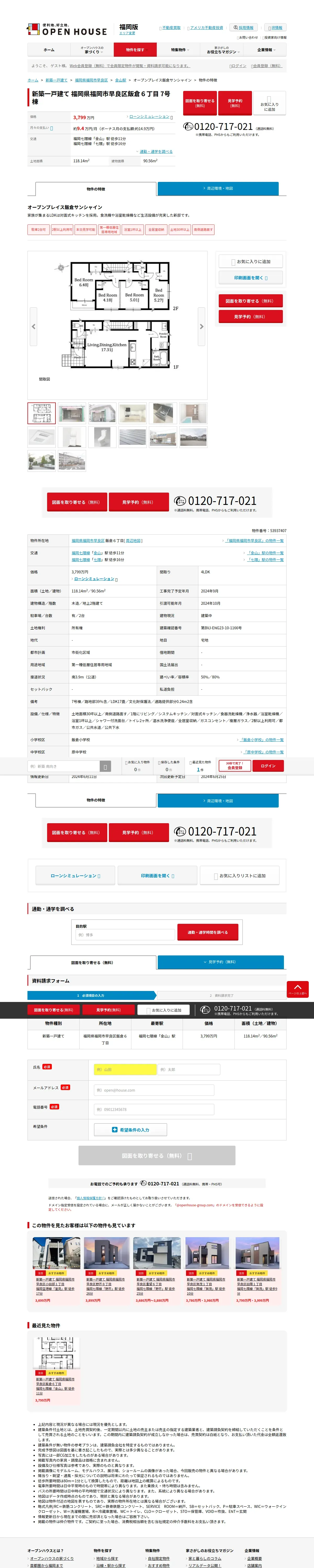Click 印刷画面を開く beside floor plan
Image resolution: width=314 pixels, height=1568 pixels.
[x=251, y=278]
